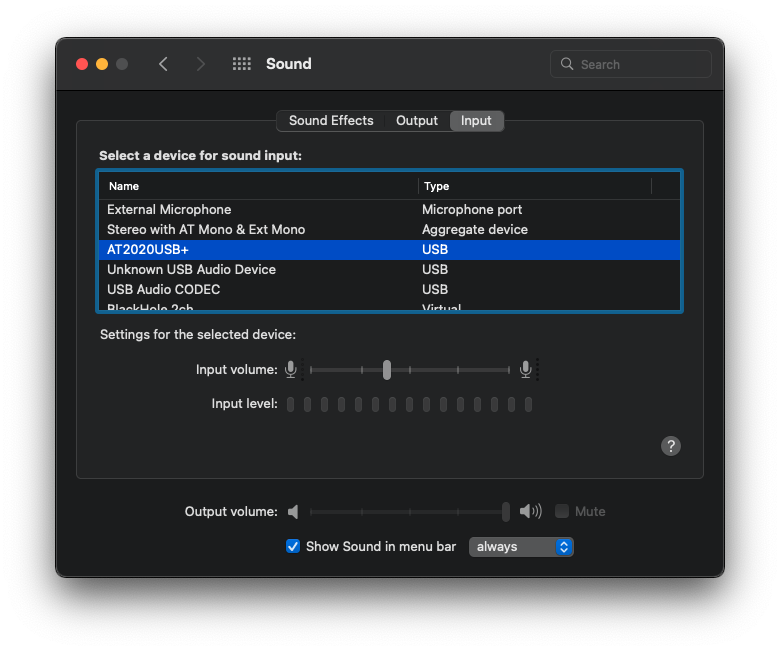Click the forward navigation arrow
Image resolution: width=780 pixels, height=651 pixels.
pos(201,64)
